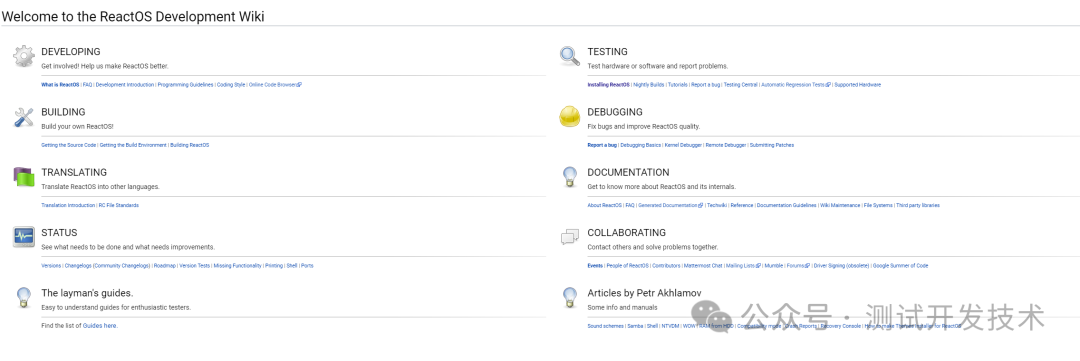This screenshot has width=1080, height=361.
Task: Open the Wiki Maintenance link
Action: pyautogui.click(x=840, y=205)
